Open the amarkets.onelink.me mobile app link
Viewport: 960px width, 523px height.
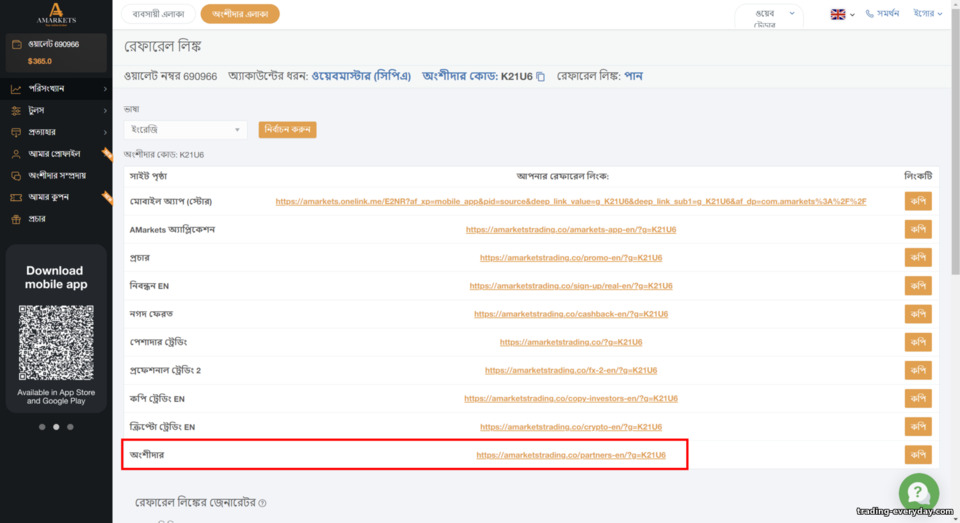[x=571, y=201]
